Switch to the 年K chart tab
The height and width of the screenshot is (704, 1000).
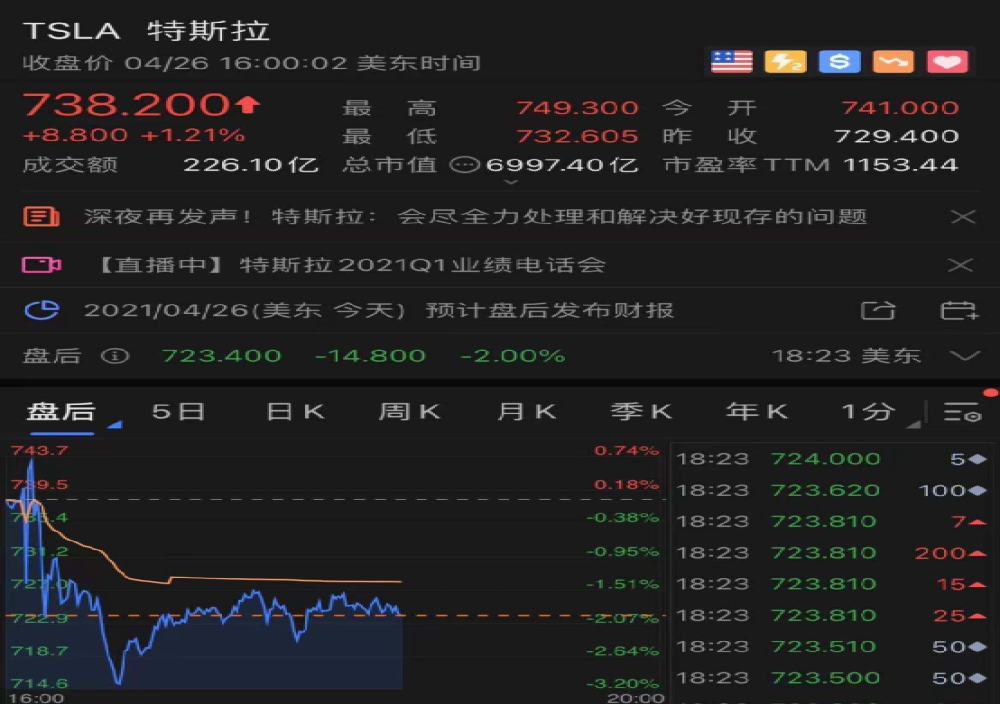(x=757, y=412)
